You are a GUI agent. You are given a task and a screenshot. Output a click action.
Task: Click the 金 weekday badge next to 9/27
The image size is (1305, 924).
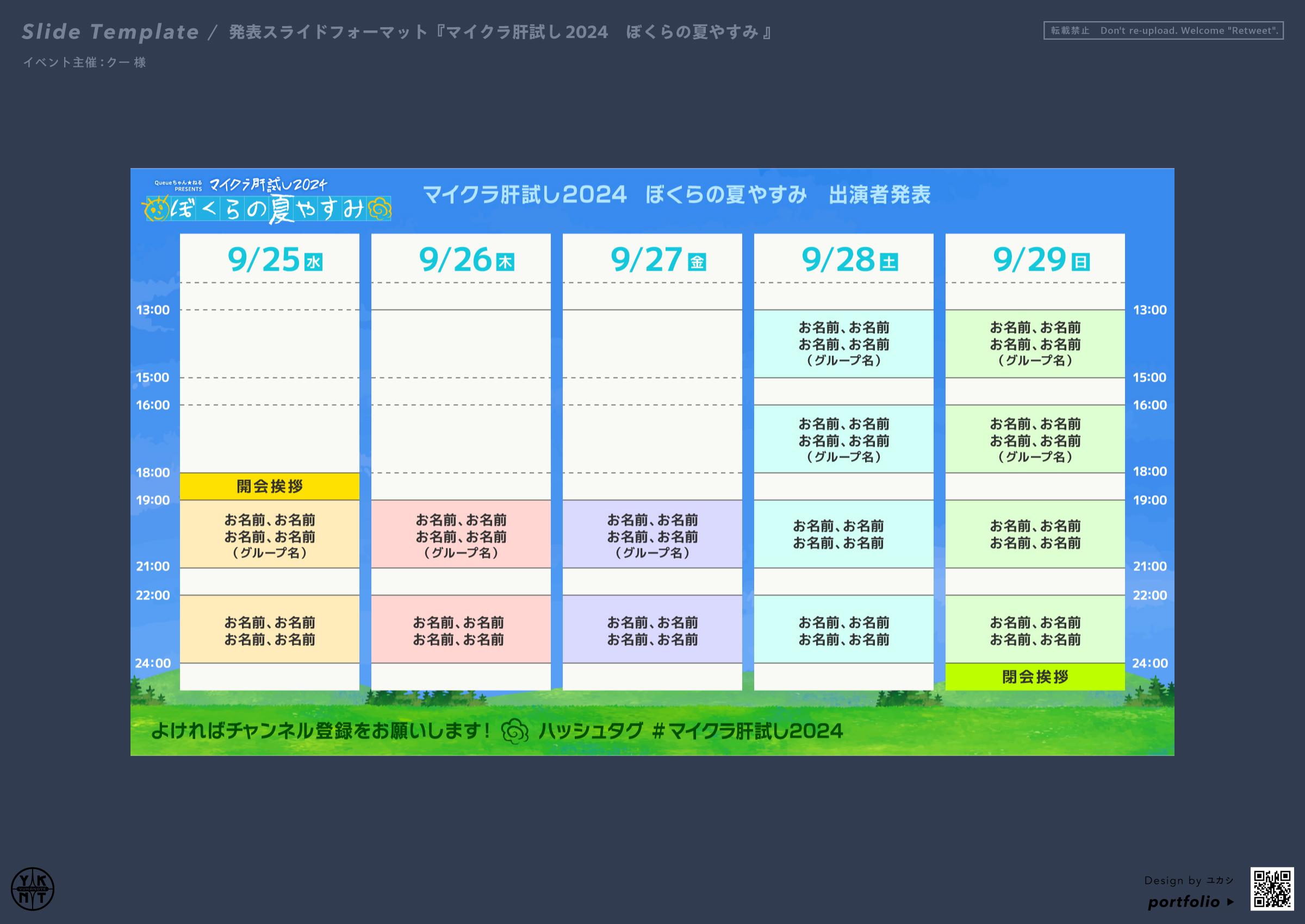click(x=697, y=263)
